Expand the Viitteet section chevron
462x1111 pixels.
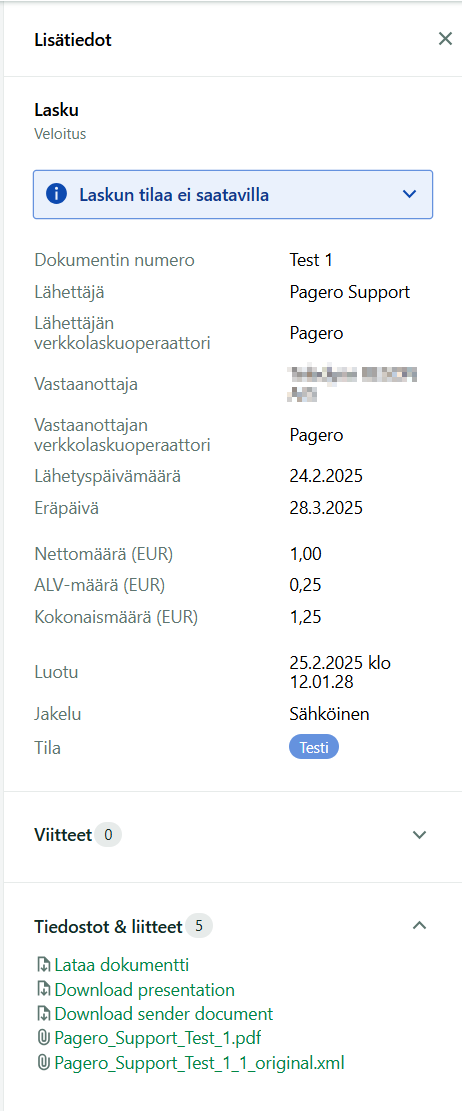pyautogui.click(x=419, y=835)
